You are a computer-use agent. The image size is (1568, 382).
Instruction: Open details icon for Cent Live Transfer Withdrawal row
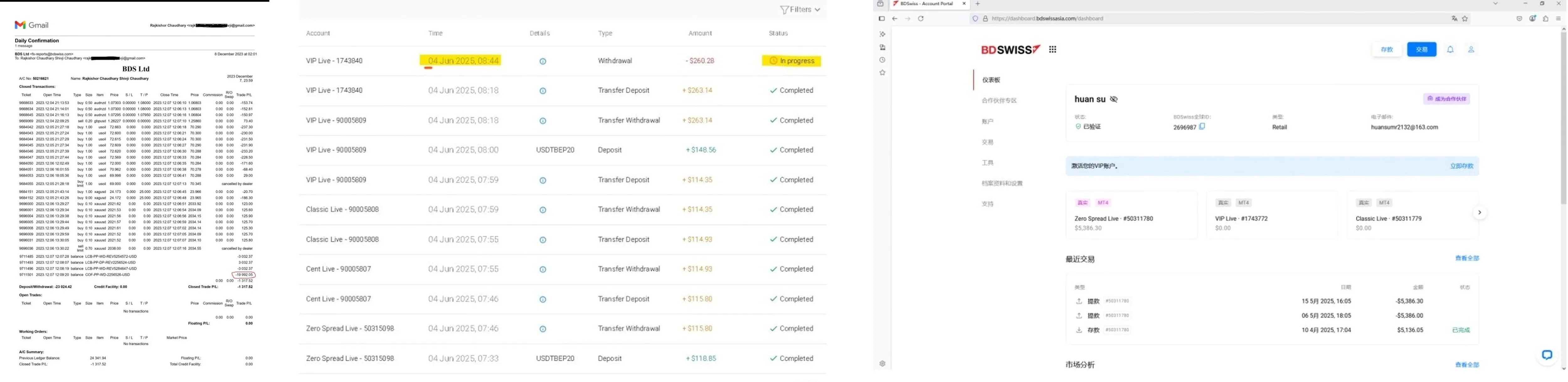542,269
